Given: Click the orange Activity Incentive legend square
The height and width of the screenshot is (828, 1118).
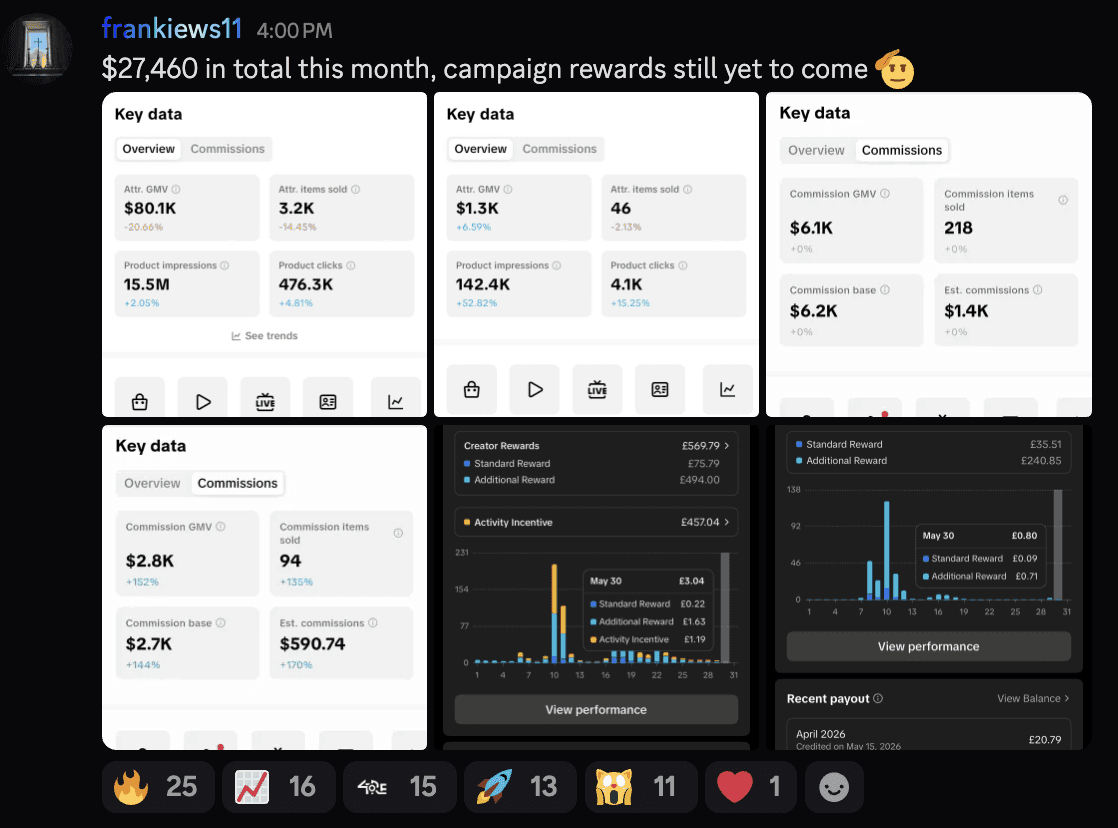Looking at the screenshot, I should pos(467,522).
